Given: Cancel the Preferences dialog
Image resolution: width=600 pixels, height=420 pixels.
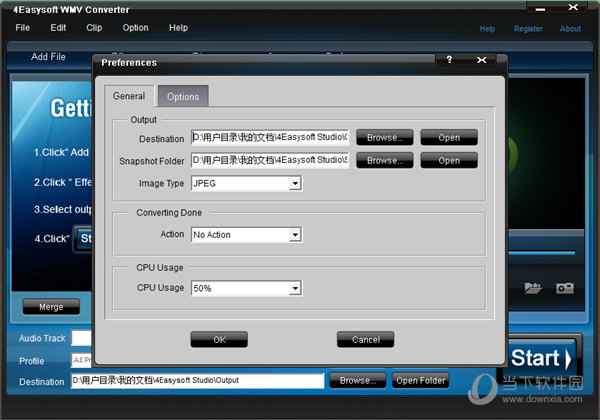Looking at the screenshot, I should pyautogui.click(x=365, y=339).
